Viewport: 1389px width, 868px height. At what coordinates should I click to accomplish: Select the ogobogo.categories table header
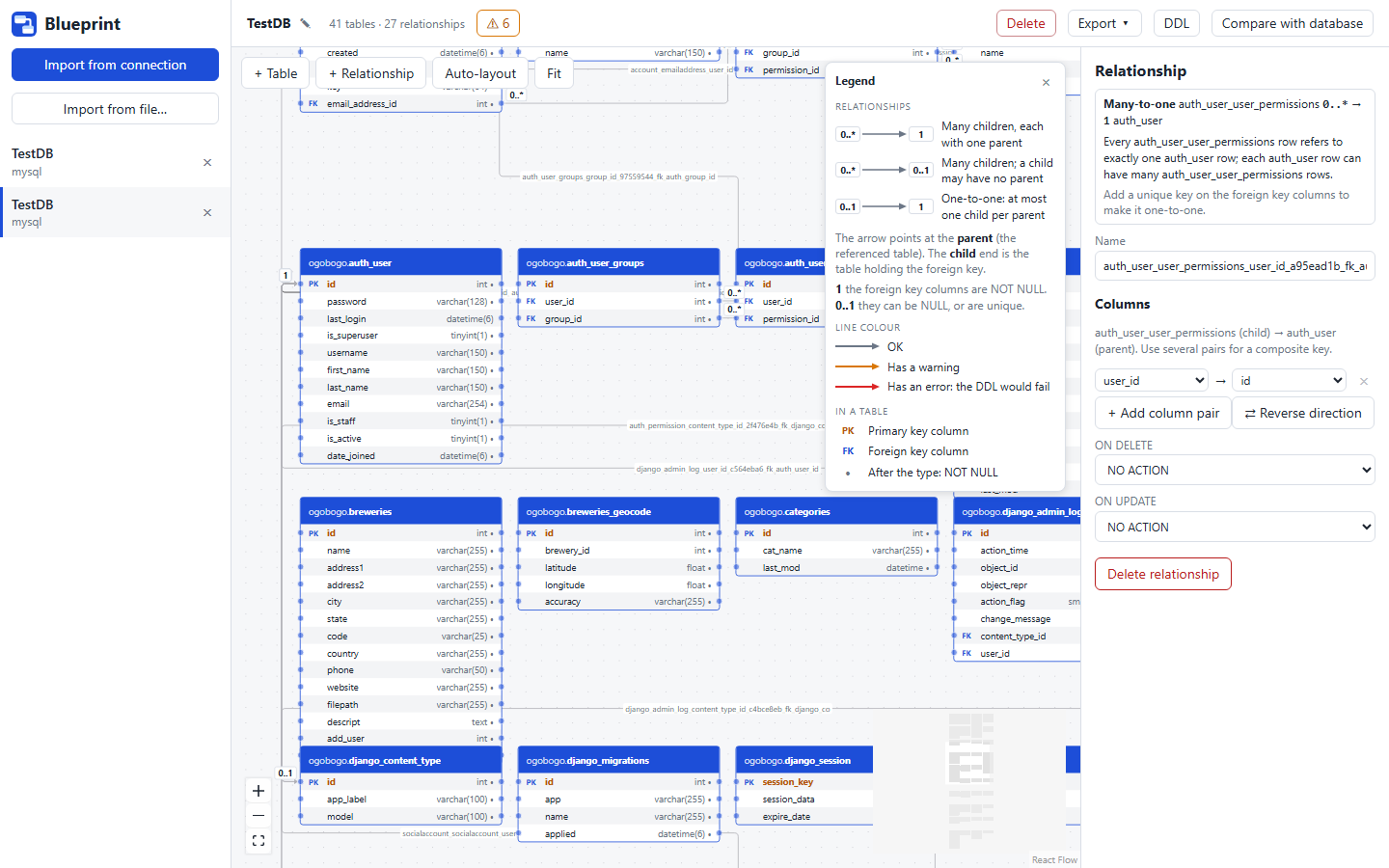click(836, 511)
